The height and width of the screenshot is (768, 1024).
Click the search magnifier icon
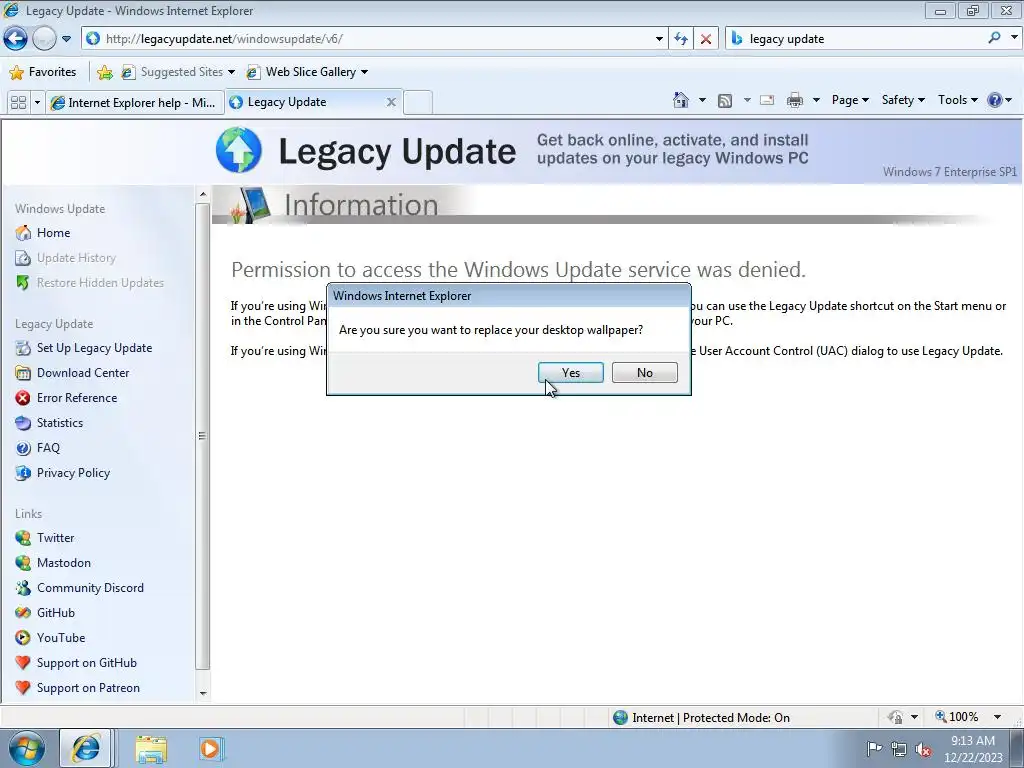pos(994,38)
